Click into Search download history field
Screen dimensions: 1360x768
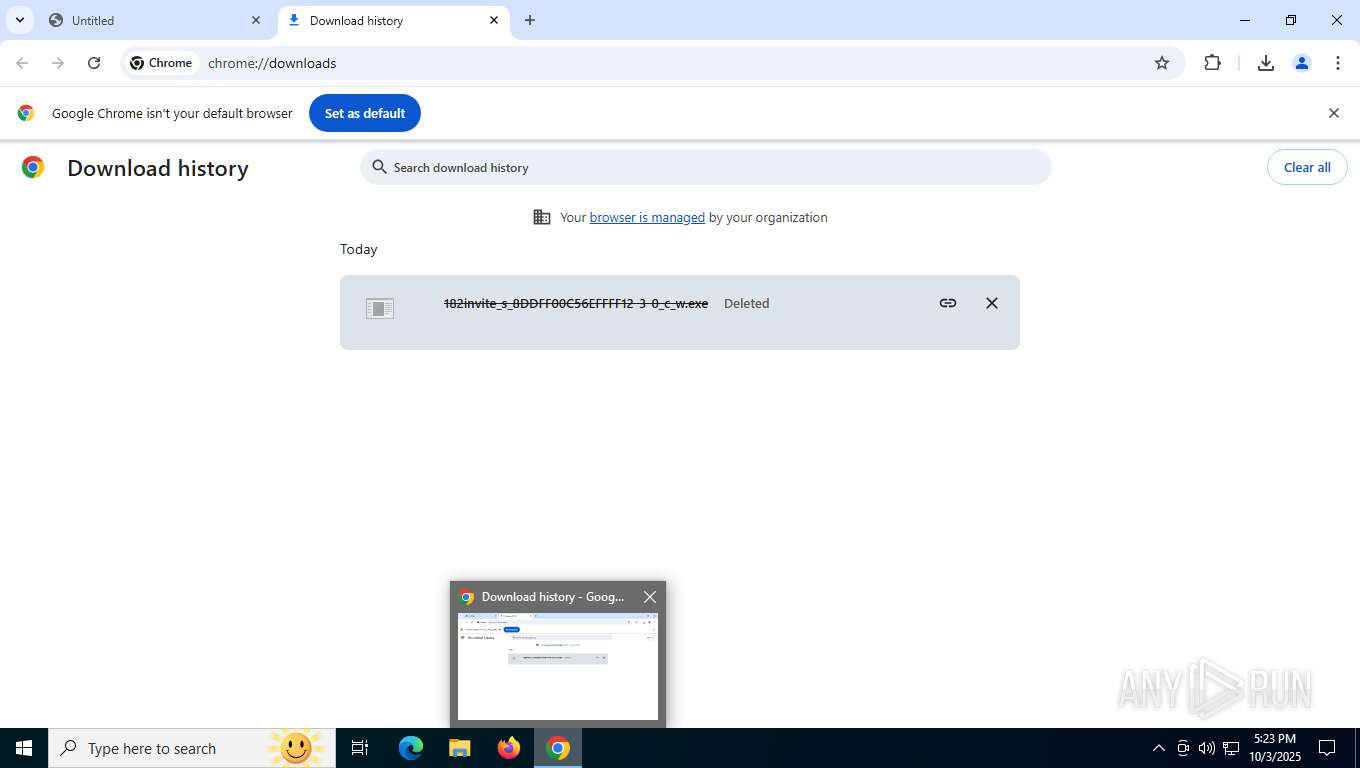706,167
